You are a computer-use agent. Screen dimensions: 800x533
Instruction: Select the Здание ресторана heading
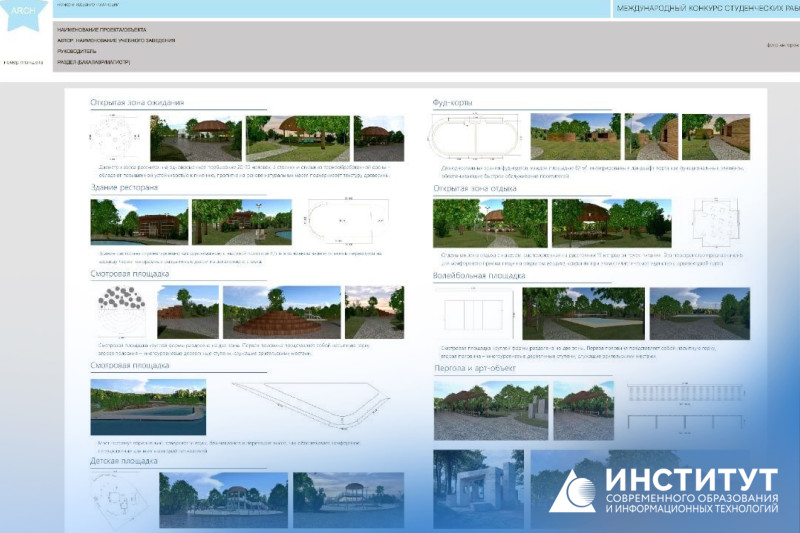pyautogui.click(x=124, y=188)
